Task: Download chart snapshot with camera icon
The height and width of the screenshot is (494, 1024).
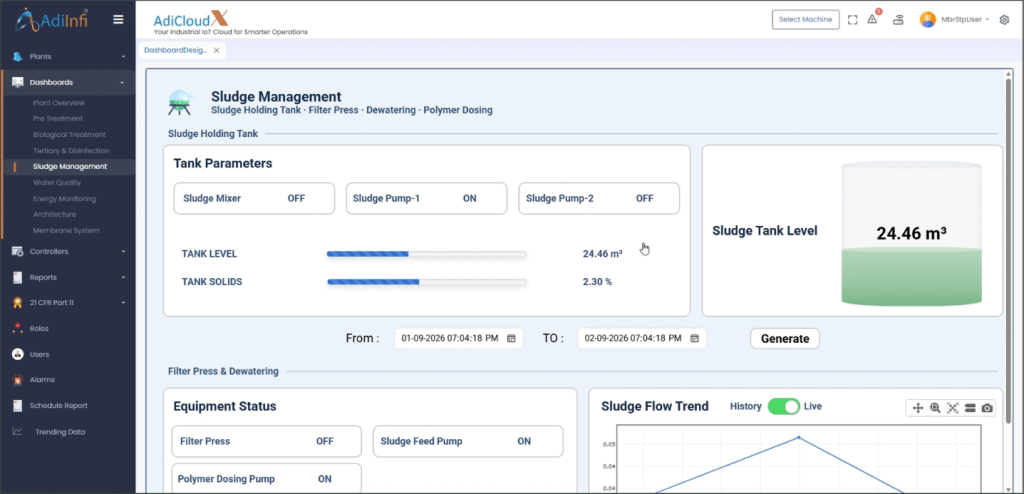Action: click(x=987, y=408)
